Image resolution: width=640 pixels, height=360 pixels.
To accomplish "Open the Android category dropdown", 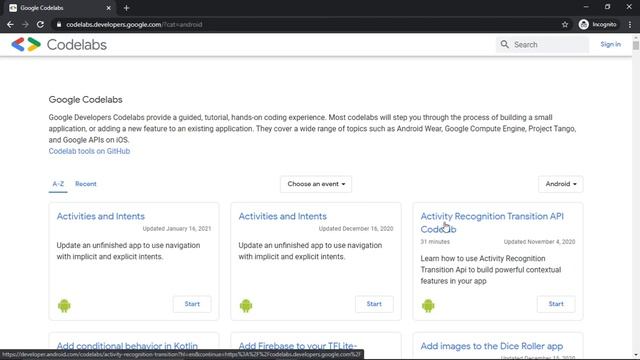I will (561, 184).
